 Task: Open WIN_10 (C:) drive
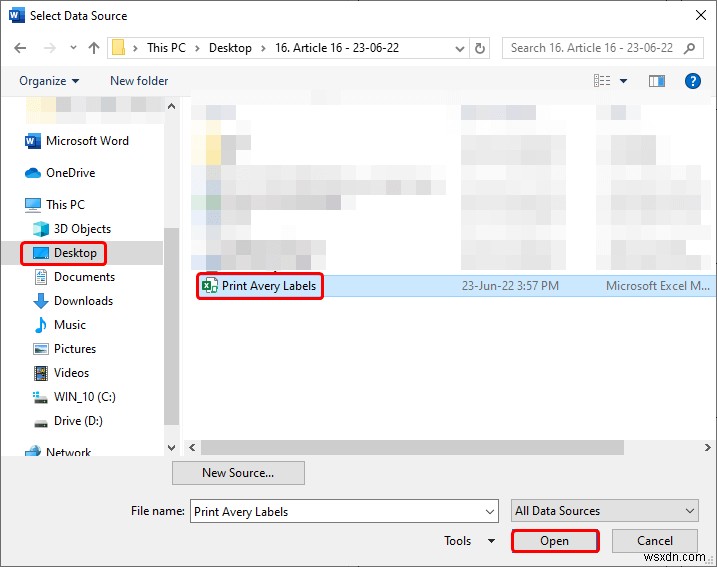click(x=85, y=396)
